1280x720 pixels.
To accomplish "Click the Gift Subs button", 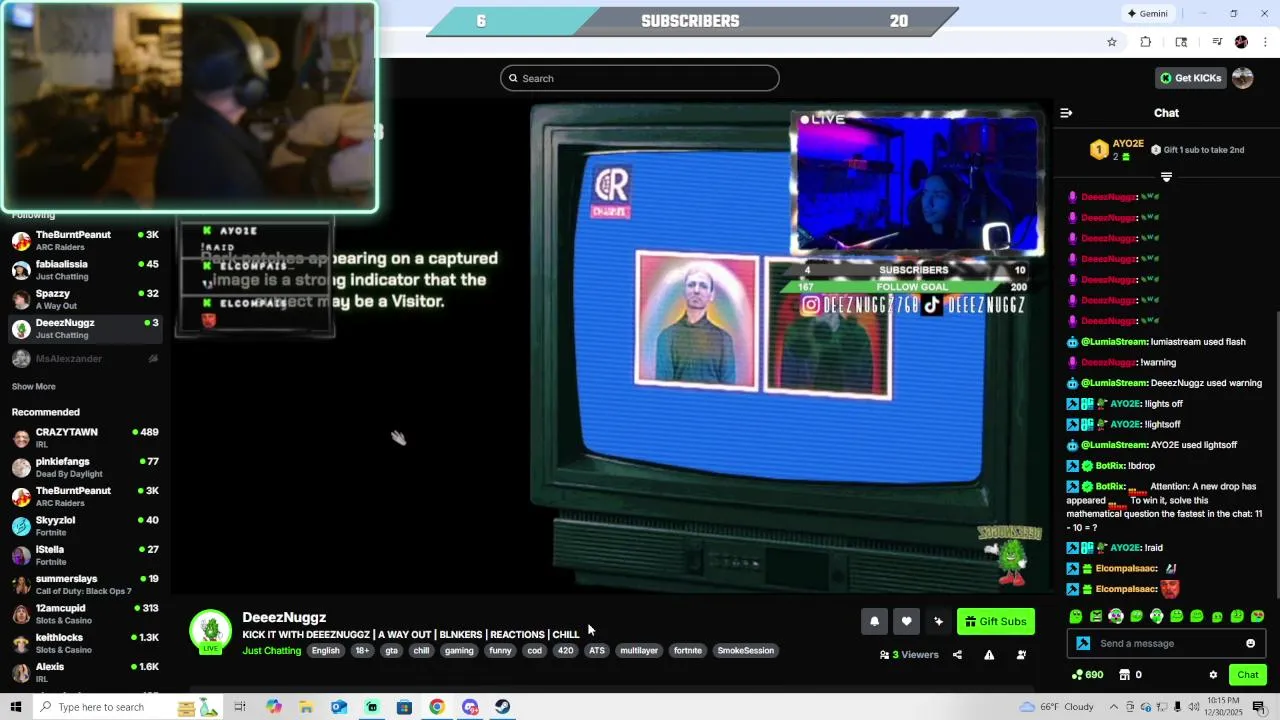I will coord(995,621).
